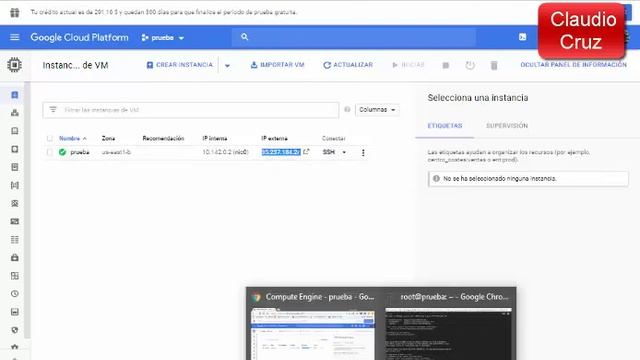Click the Actualizar refresh button
Image resolution: width=640 pixels, height=360 pixels.
click(348, 65)
